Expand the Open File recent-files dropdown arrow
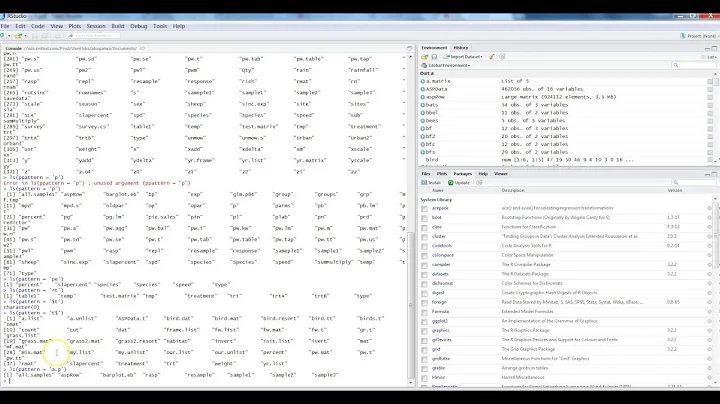Viewport: 720px width, 404px height. pos(25,36)
